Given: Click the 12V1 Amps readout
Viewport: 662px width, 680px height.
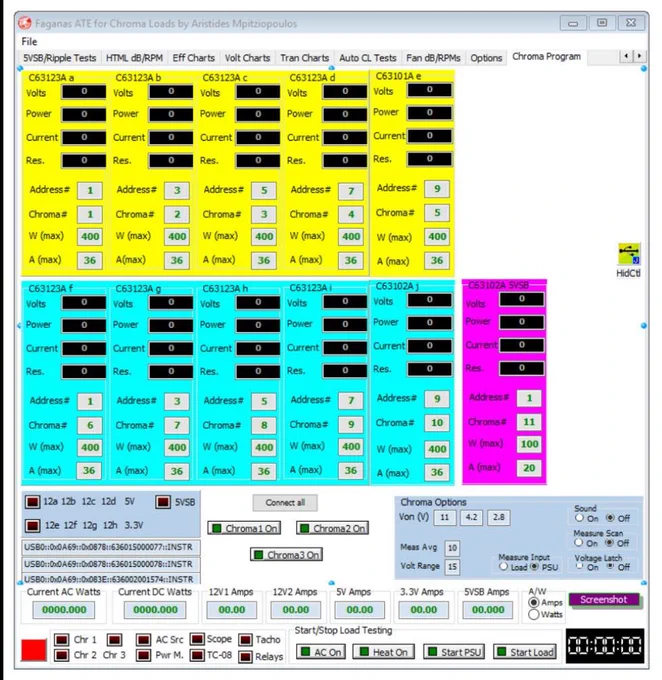Looking at the screenshot, I should tap(232, 610).
